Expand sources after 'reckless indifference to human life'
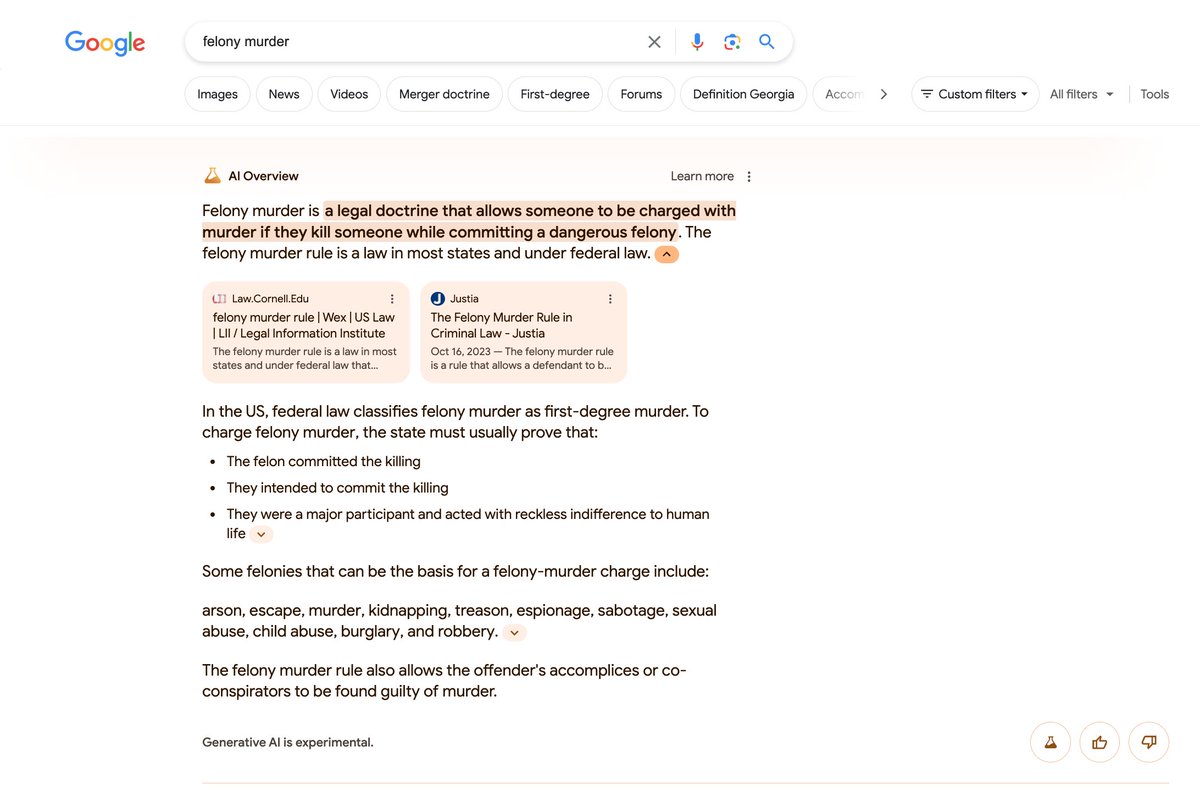 click(x=261, y=535)
